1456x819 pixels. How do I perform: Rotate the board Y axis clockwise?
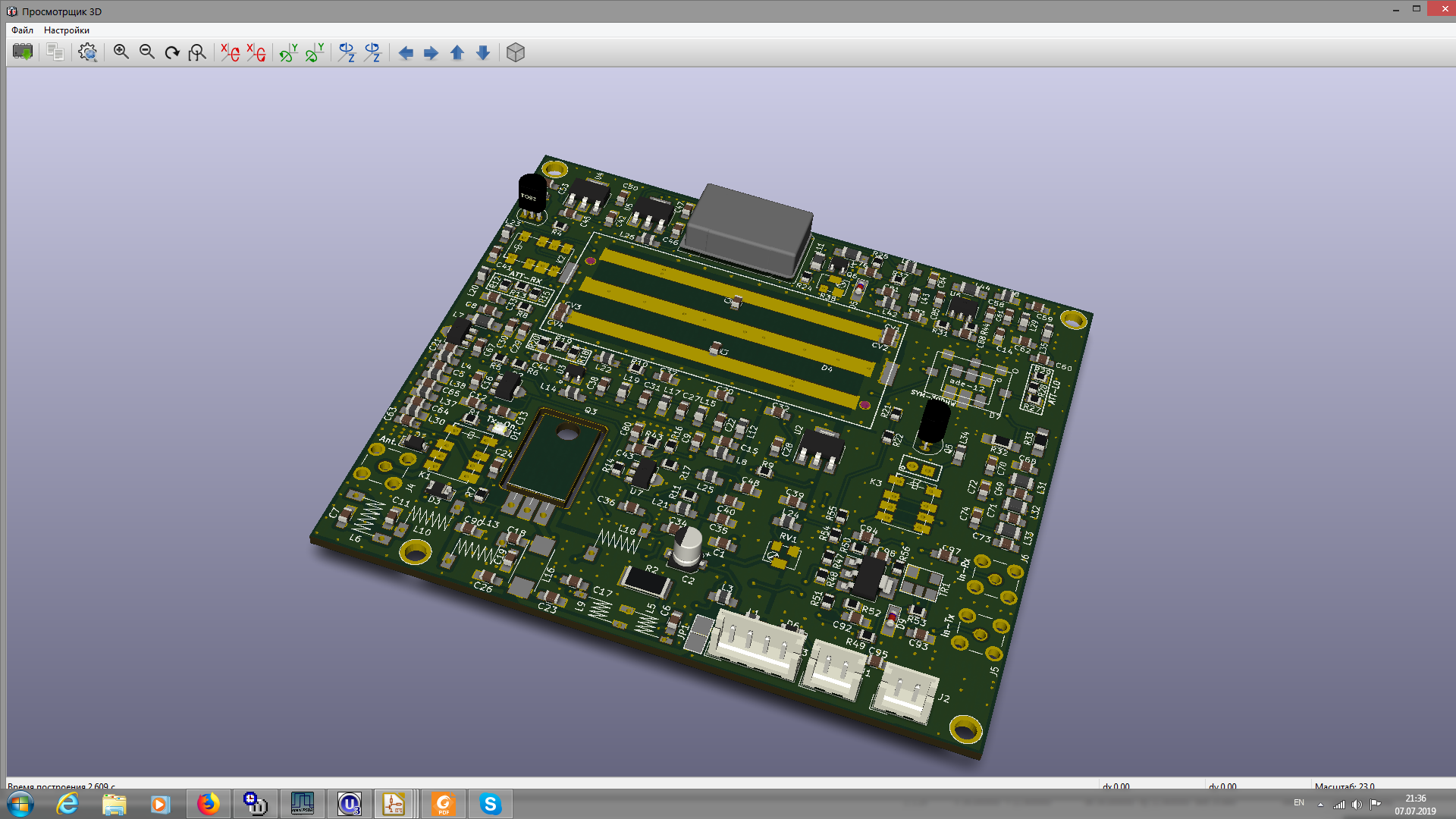pyautogui.click(x=289, y=52)
